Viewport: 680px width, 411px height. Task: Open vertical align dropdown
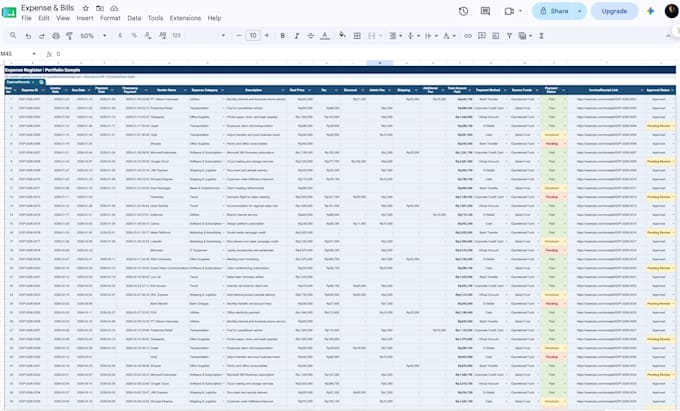pyautogui.click(x=413, y=36)
